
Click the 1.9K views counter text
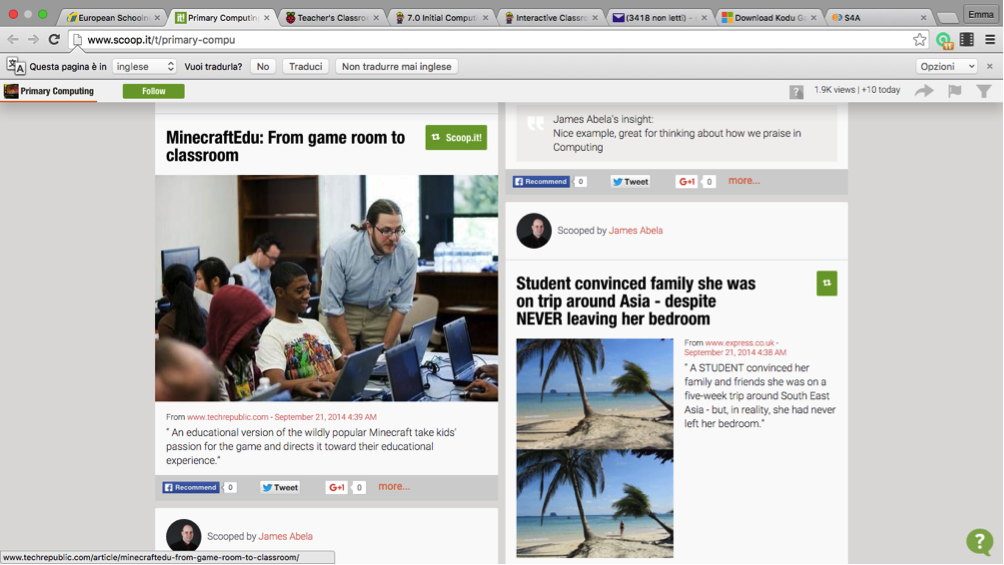835,90
